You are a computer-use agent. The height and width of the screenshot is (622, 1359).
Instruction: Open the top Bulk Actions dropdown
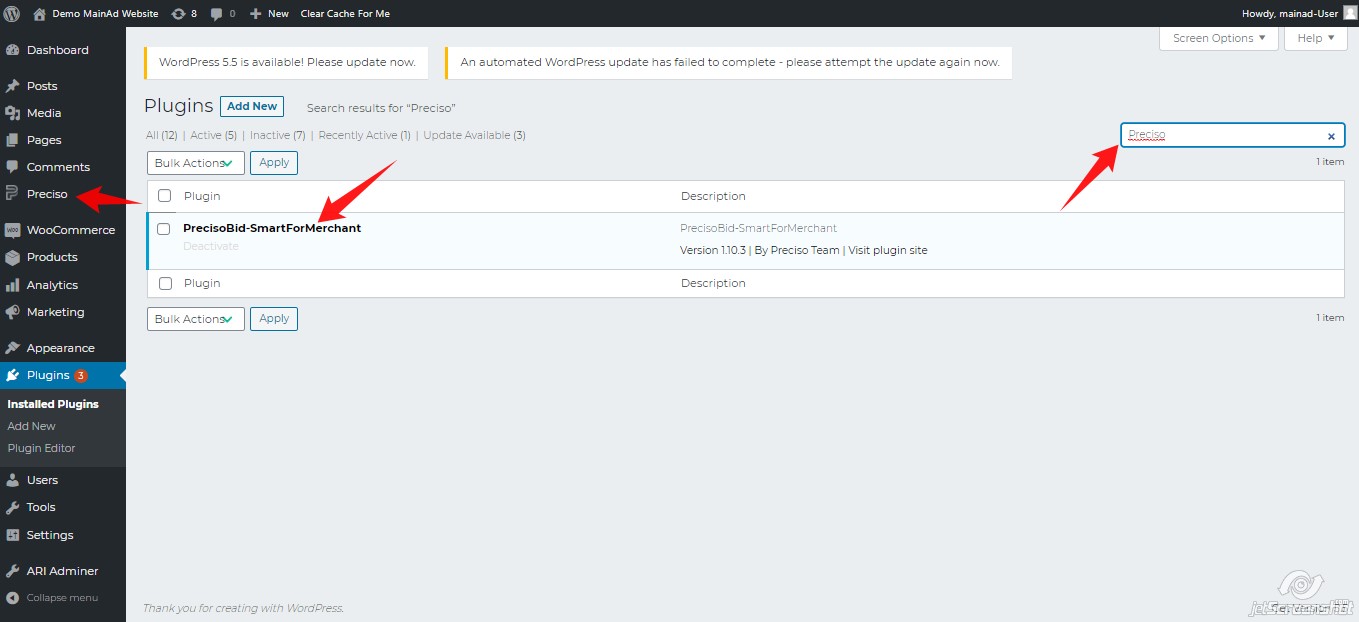tap(195, 163)
